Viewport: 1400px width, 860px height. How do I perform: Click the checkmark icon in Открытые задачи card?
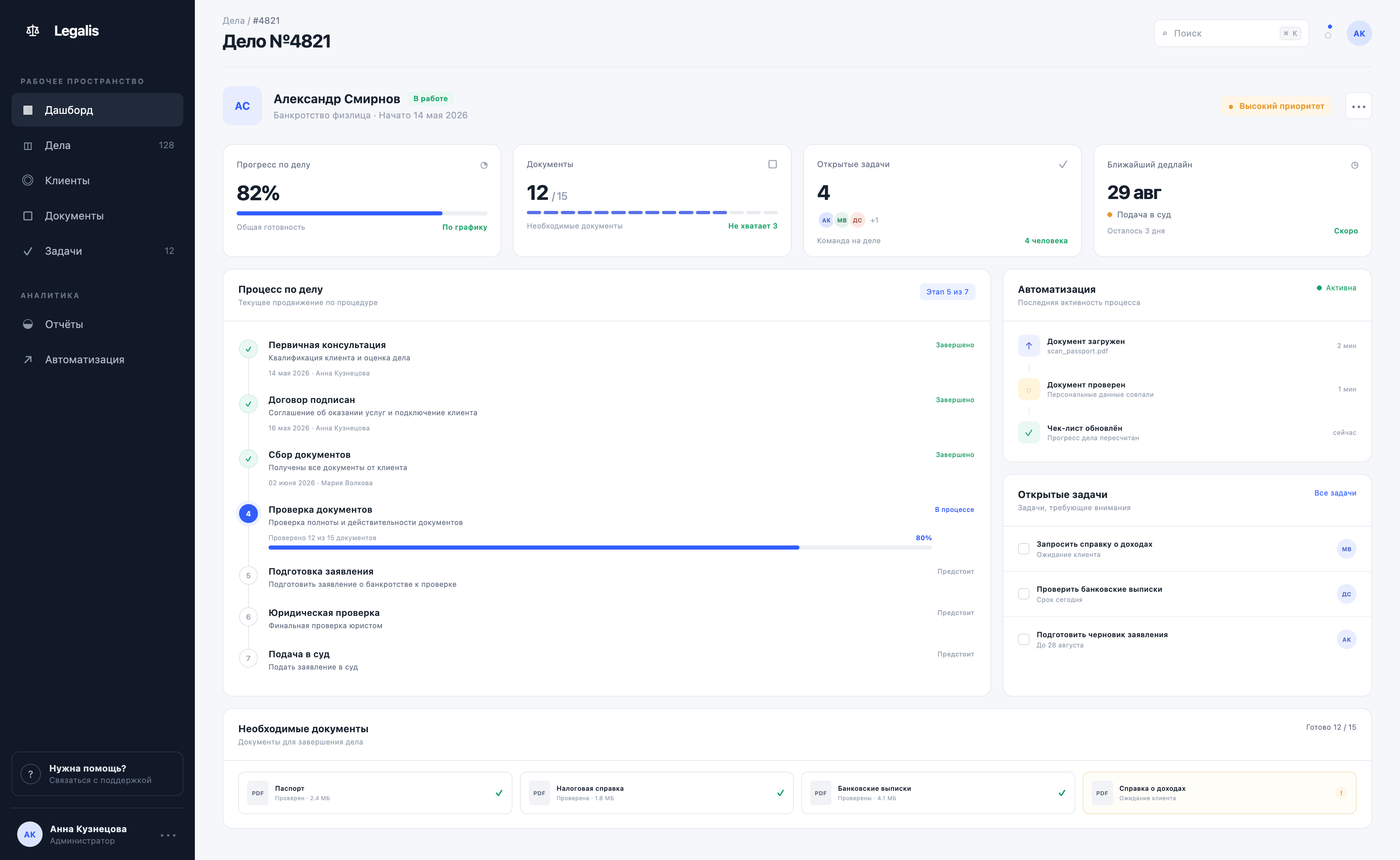[x=1063, y=164]
